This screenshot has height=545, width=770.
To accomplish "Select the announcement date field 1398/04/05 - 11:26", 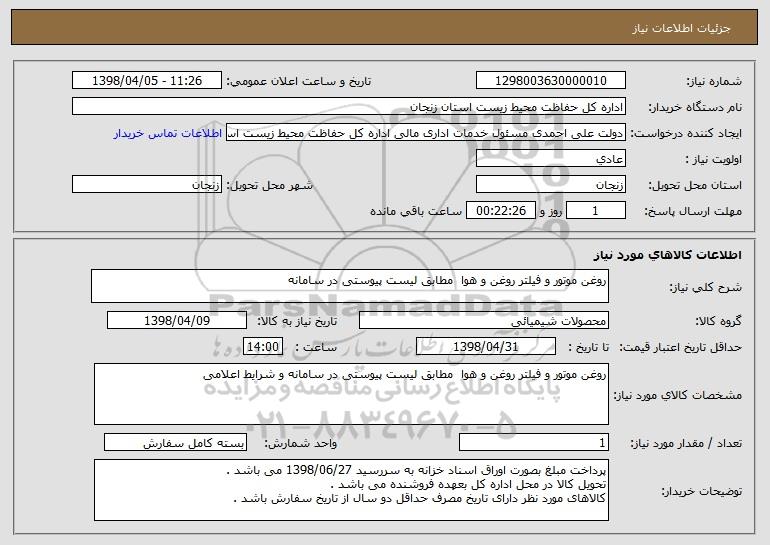I will coord(147,81).
